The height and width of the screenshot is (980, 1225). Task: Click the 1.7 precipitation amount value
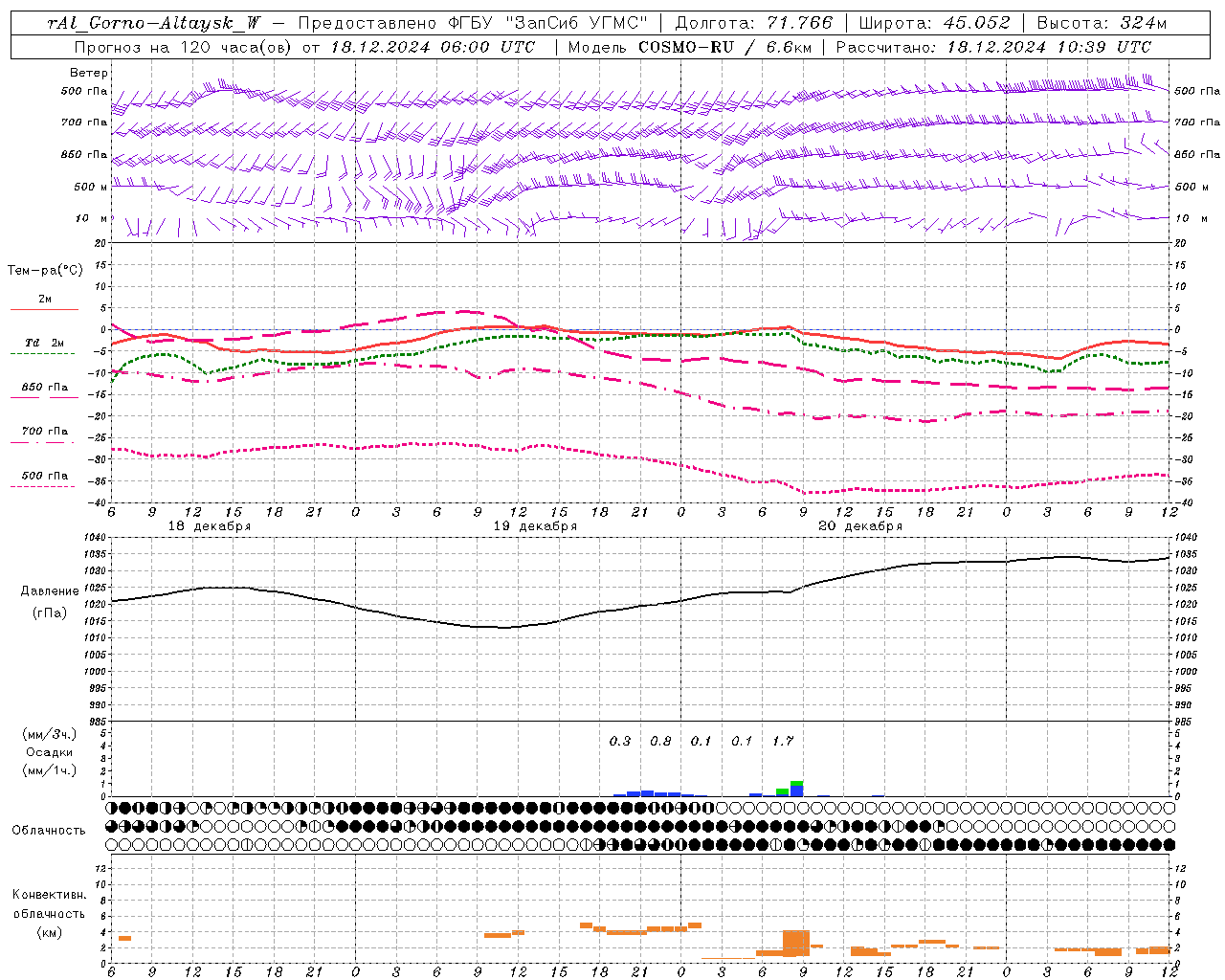coord(783,741)
